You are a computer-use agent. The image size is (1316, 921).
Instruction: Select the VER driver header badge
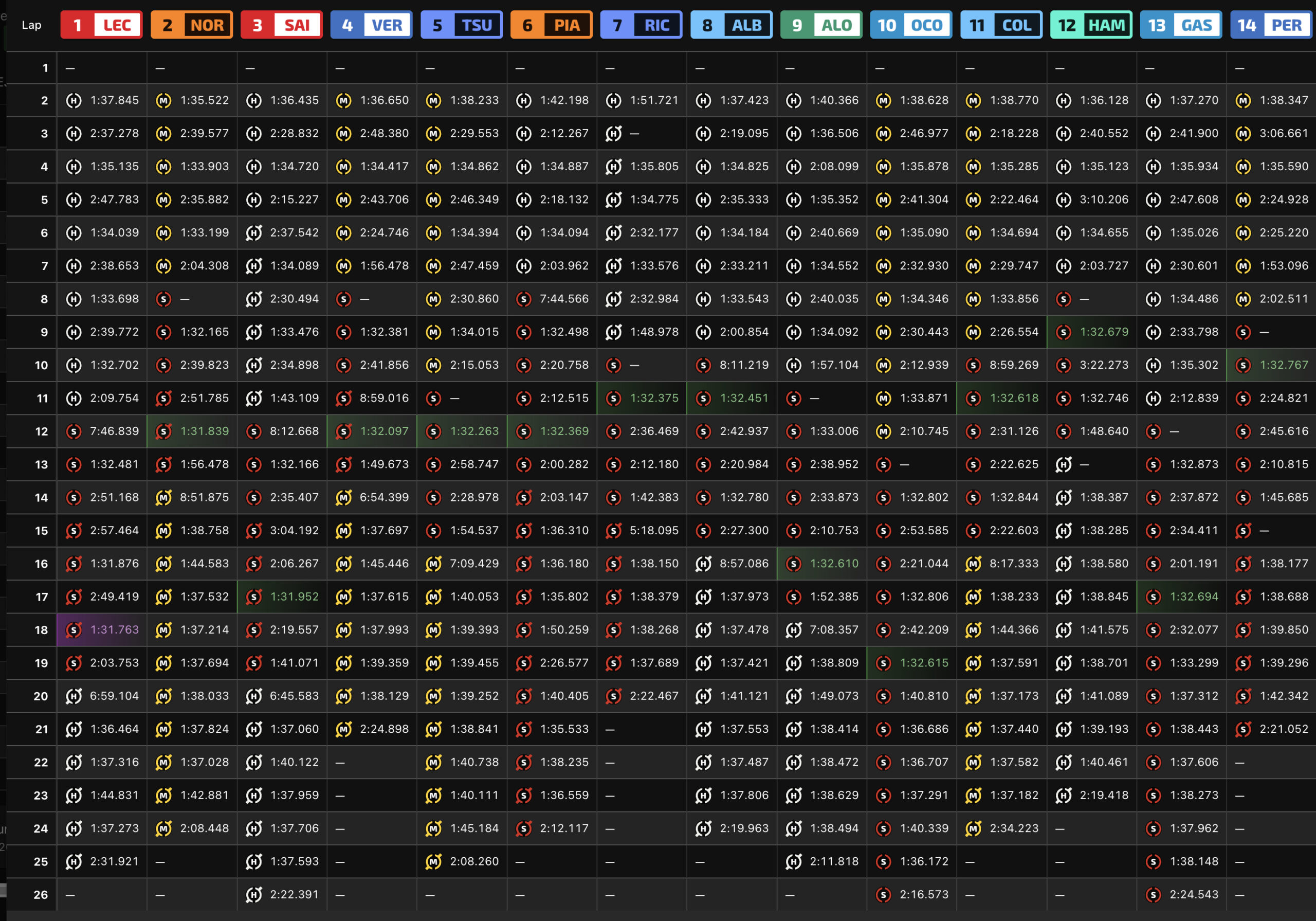[x=372, y=25]
